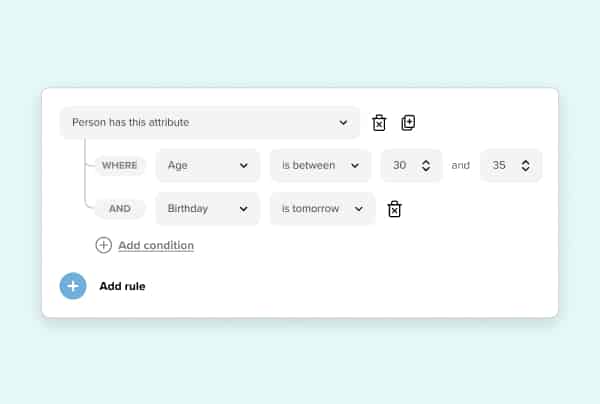Open the Birthday attribute dropdown
Image resolution: width=600 pixels, height=404 pixels.
tap(207, 209)
